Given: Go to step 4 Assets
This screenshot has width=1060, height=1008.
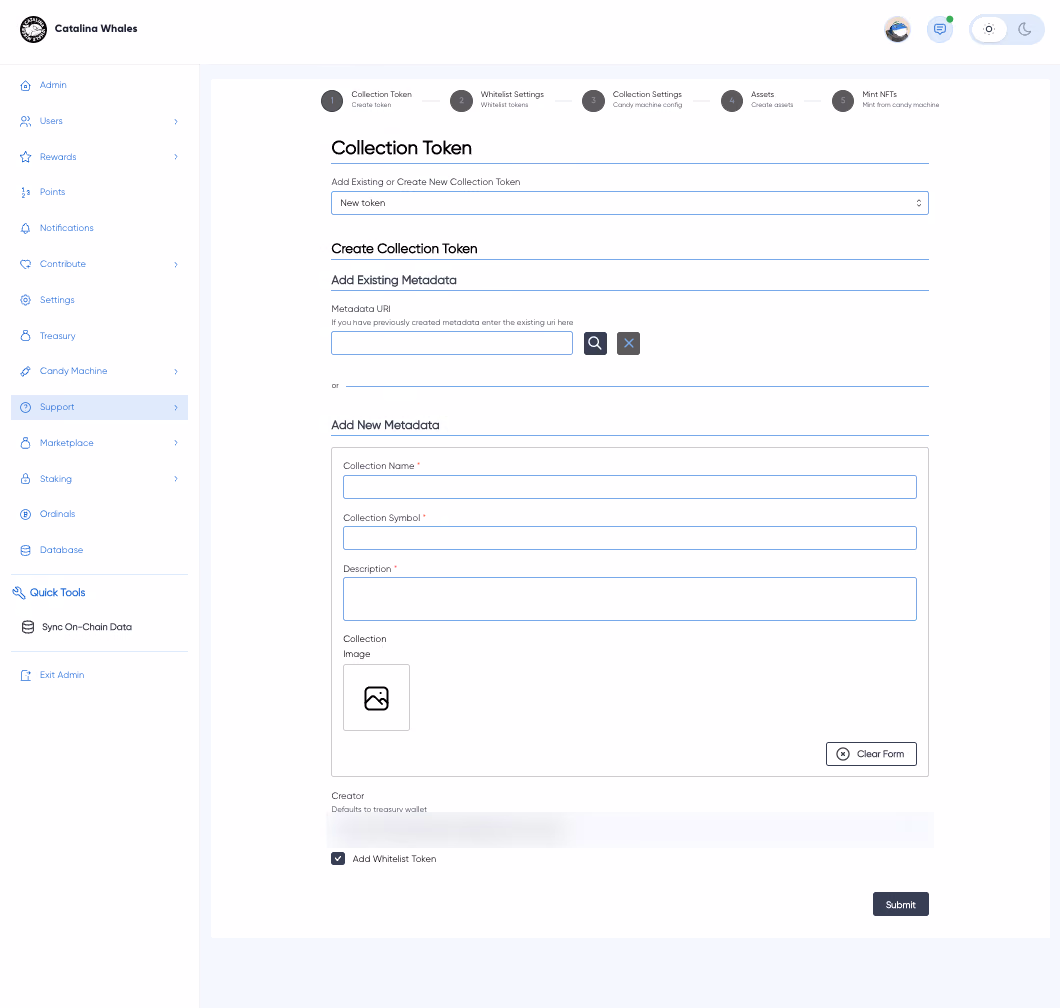Looking at the screenshot, I should pos(757,100).
